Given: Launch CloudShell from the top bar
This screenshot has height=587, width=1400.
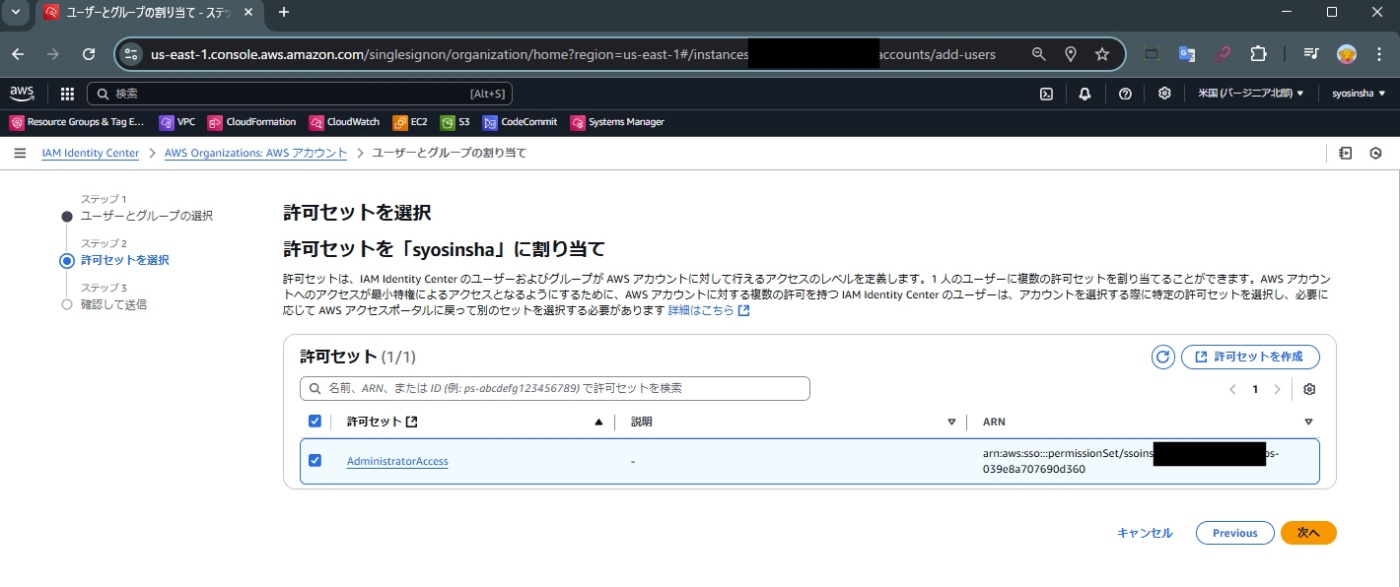Looking at the screenshot, I should (x=1046, y=94).
